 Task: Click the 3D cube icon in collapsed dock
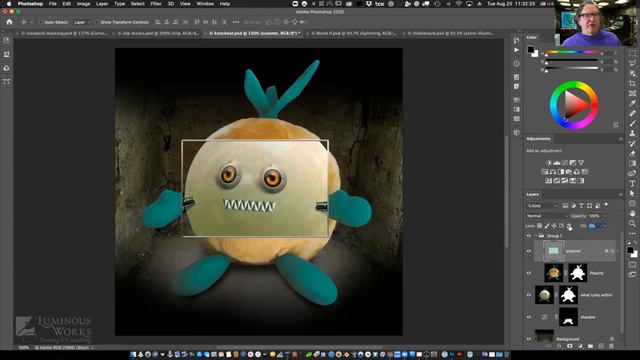pyautogui.click(x=516, y=132)
